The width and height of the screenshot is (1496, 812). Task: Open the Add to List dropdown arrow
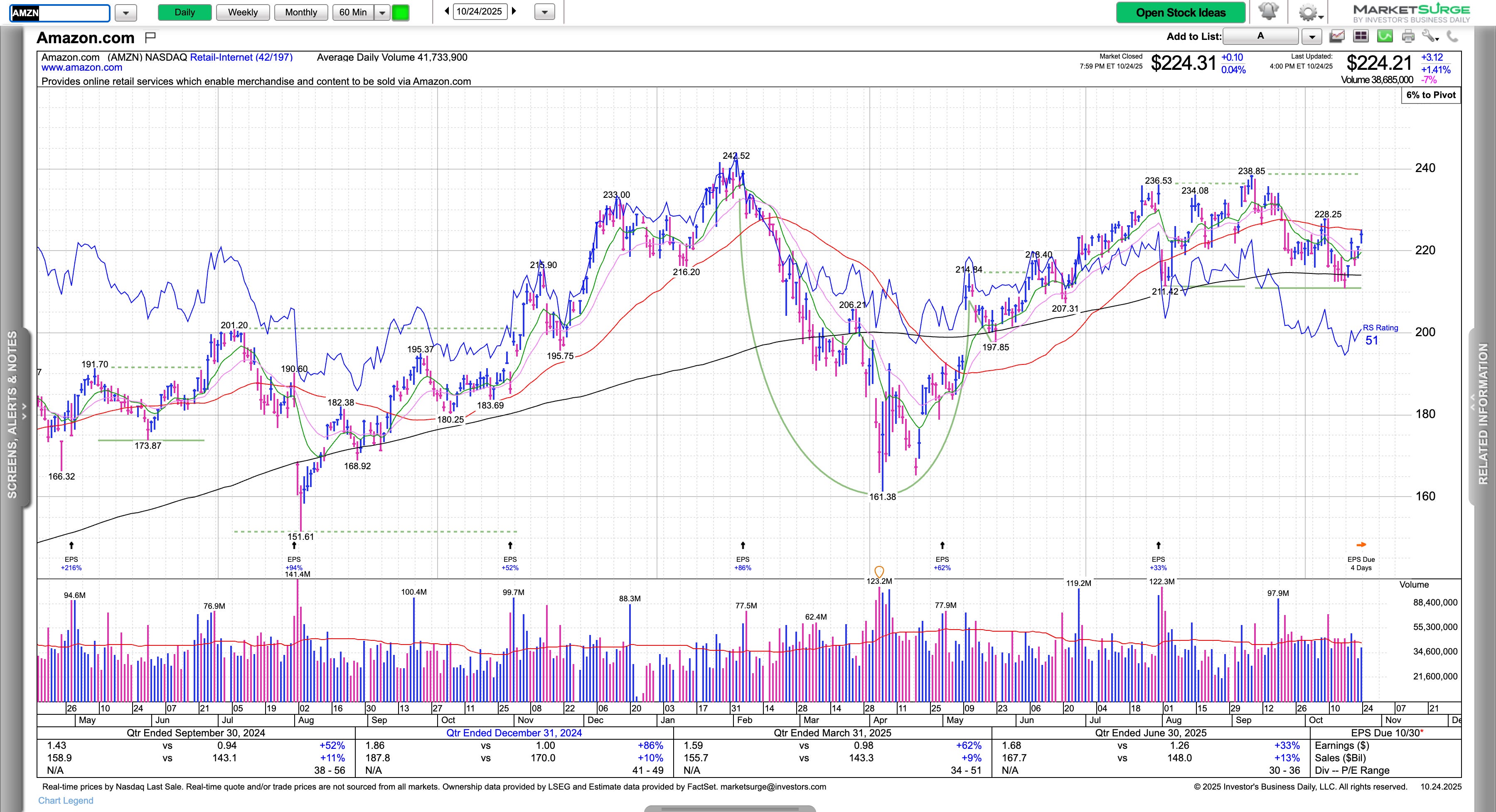pyautogui.click(x=1311, y=37)
